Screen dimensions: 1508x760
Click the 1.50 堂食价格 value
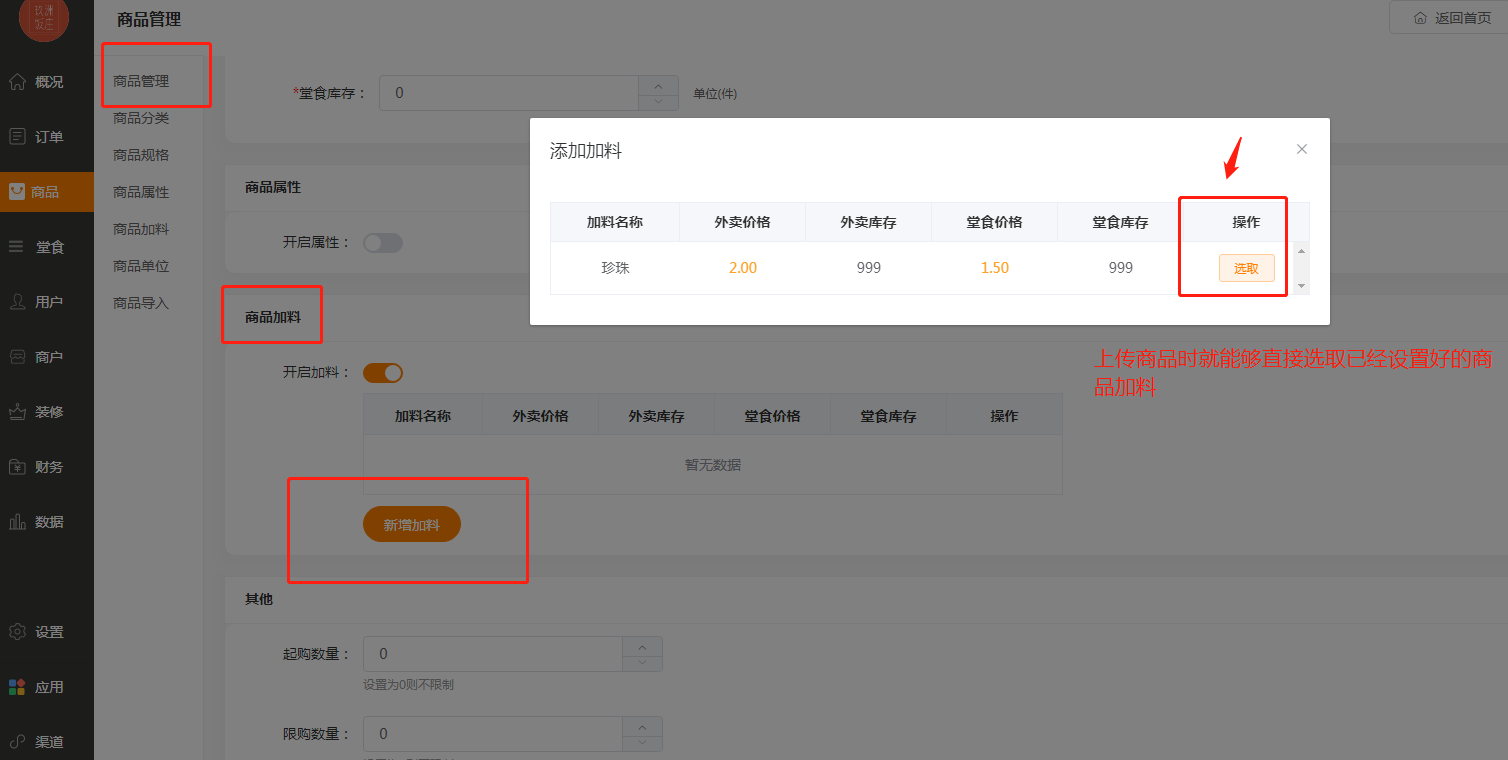point(994,268)
